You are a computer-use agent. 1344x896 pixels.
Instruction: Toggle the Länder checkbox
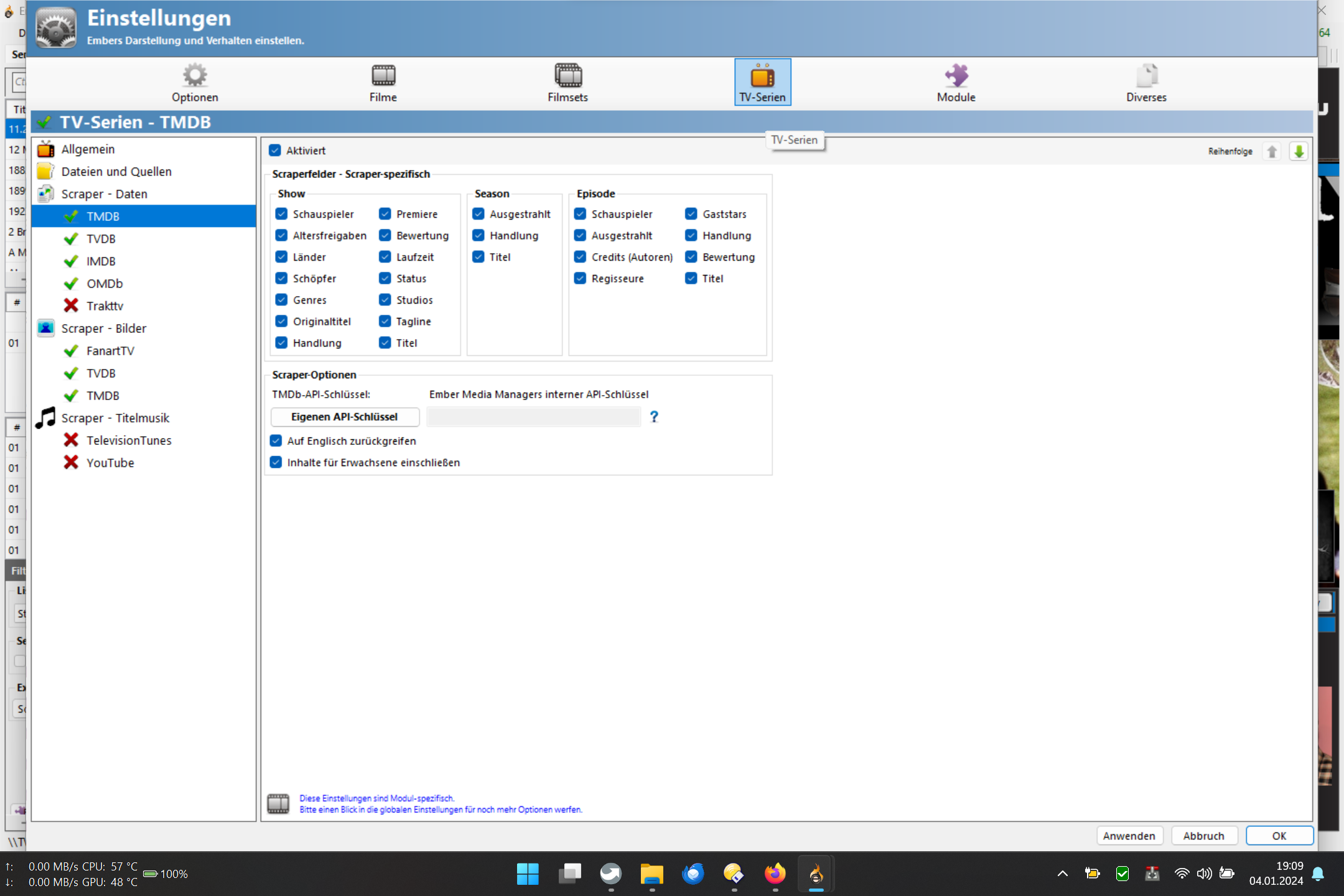[x=281, y=257]
